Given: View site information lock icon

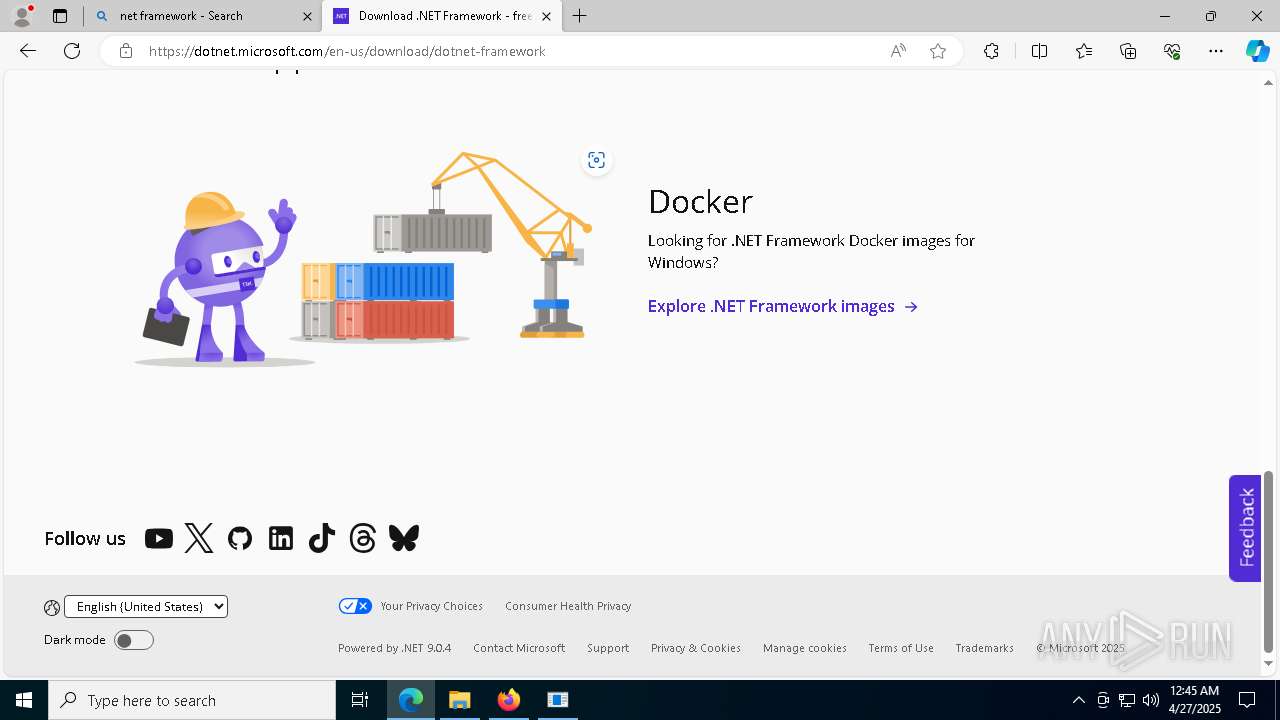Looking at the screenshot, I should point(125,51).
